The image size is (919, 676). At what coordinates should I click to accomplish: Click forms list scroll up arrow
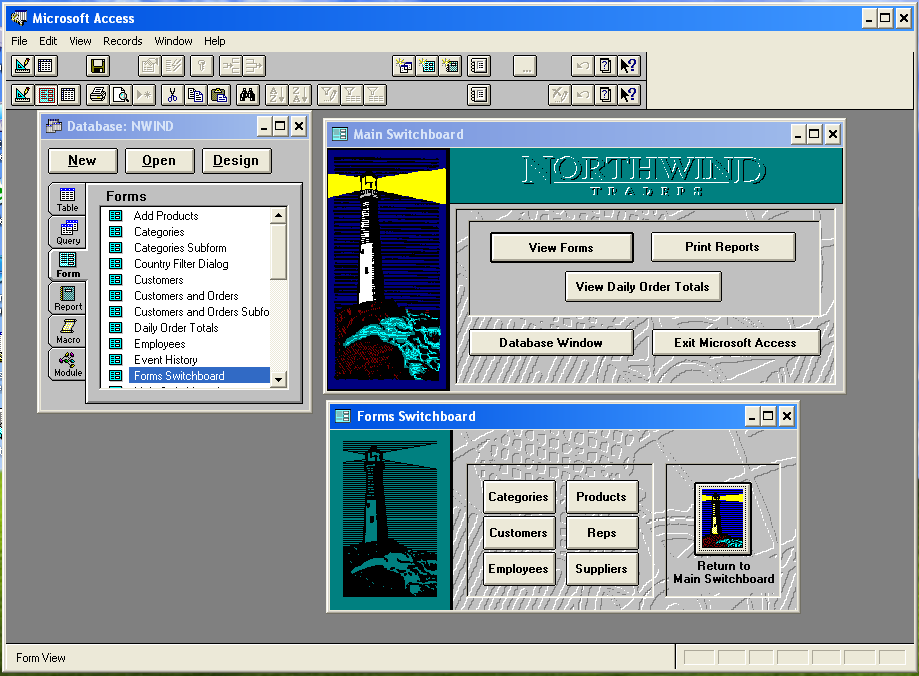(x=278, y=215)
